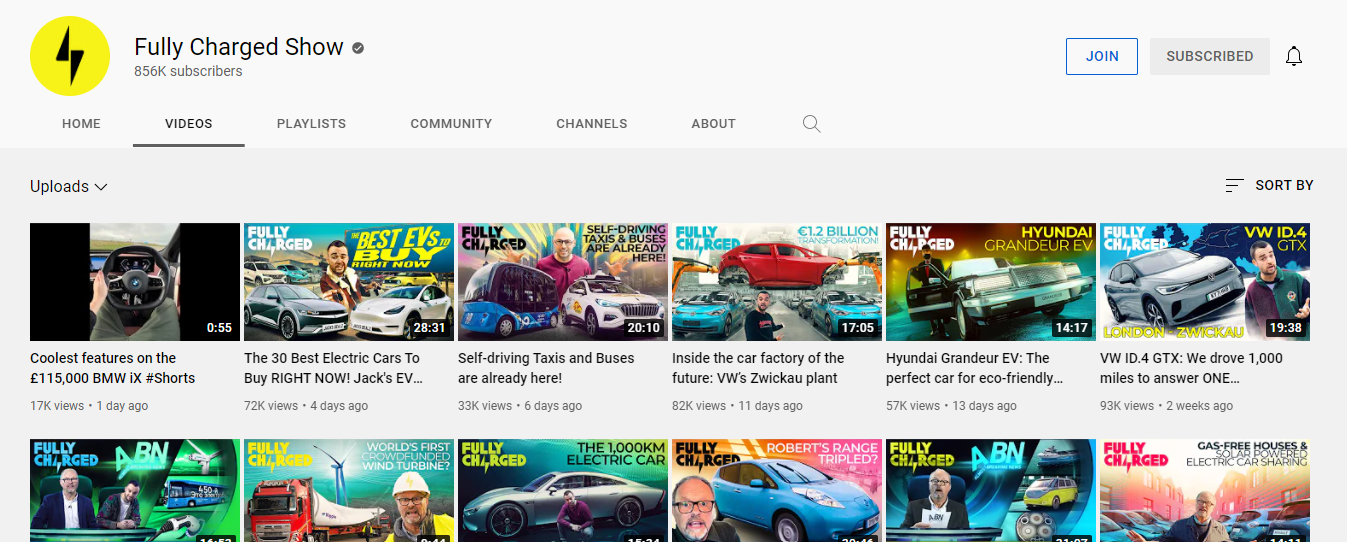Click the Robert's Range Tripled thumbnail
The image size is (1347, 542).
point(777,491)
